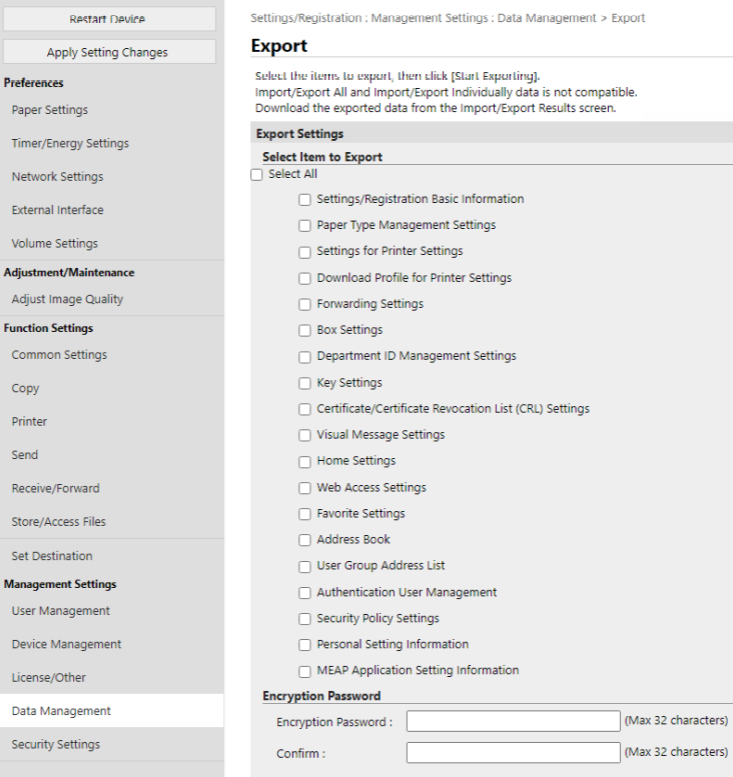
Task: Enable MEAP Application Setting Information checkbox
Action: (x=306, y=670)
